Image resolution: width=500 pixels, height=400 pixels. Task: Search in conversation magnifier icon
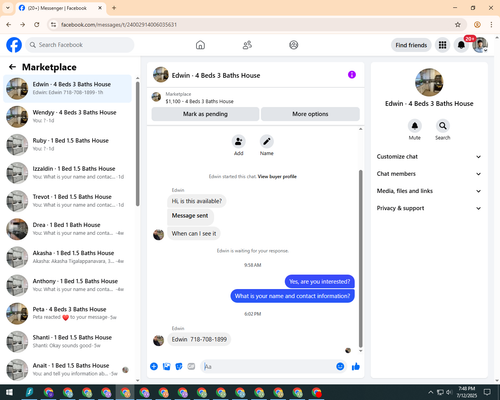click(443, 126)
